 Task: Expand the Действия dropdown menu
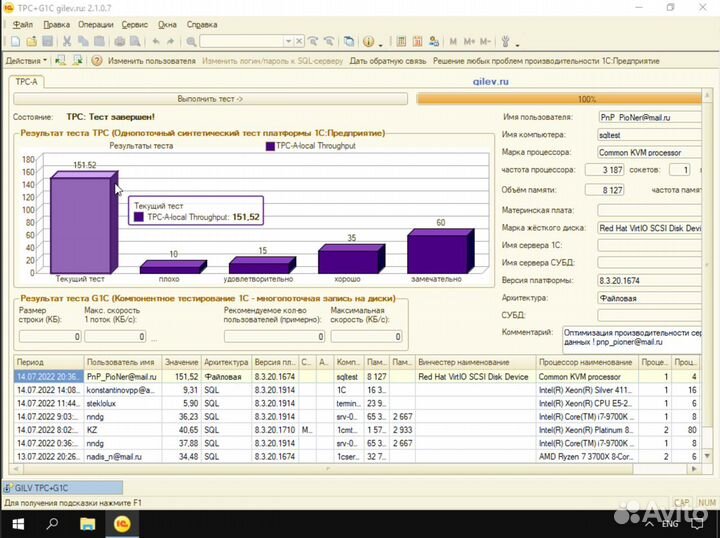[25, 60]
